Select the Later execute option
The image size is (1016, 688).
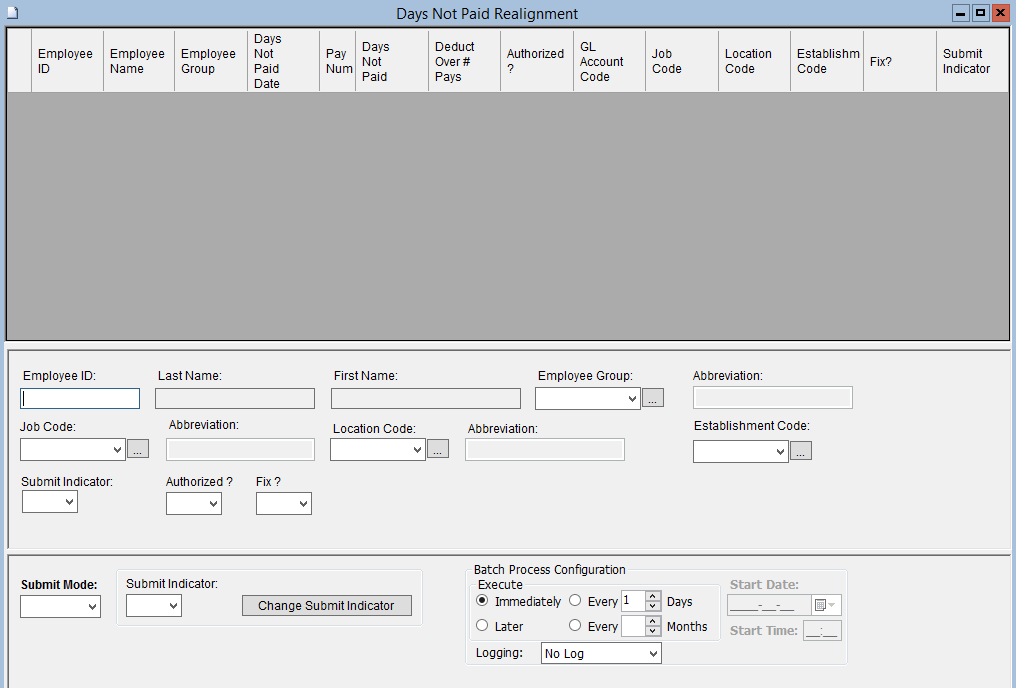482,626
